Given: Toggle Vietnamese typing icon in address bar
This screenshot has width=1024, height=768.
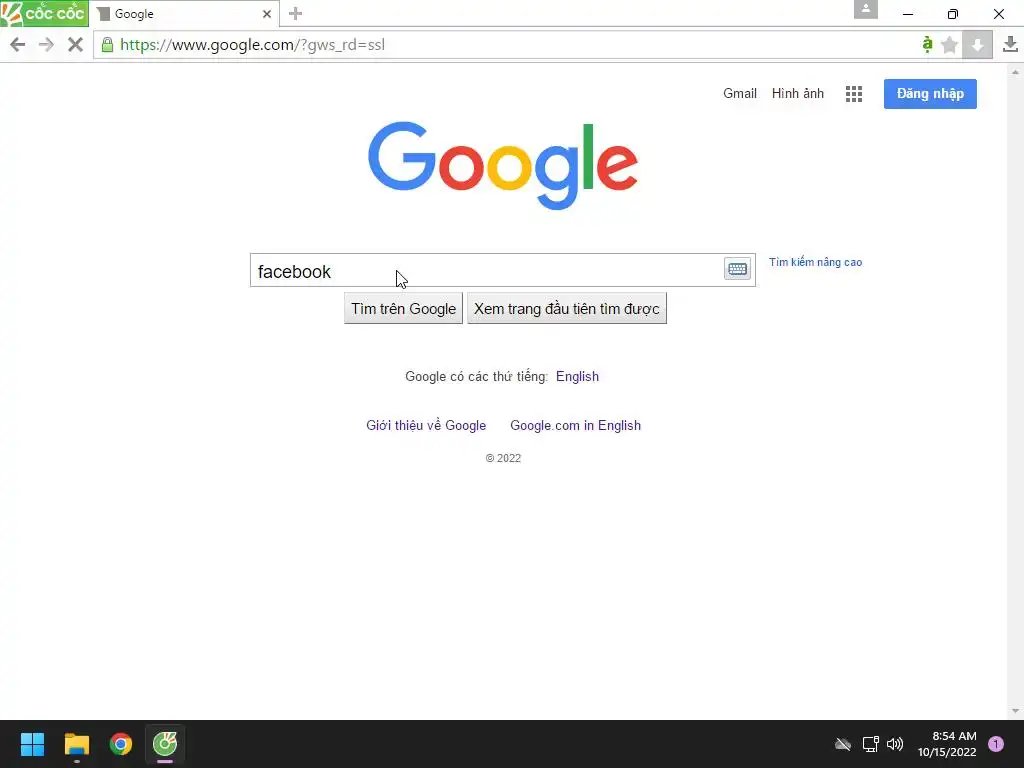Looking at the screenshot, I should 927,44.
